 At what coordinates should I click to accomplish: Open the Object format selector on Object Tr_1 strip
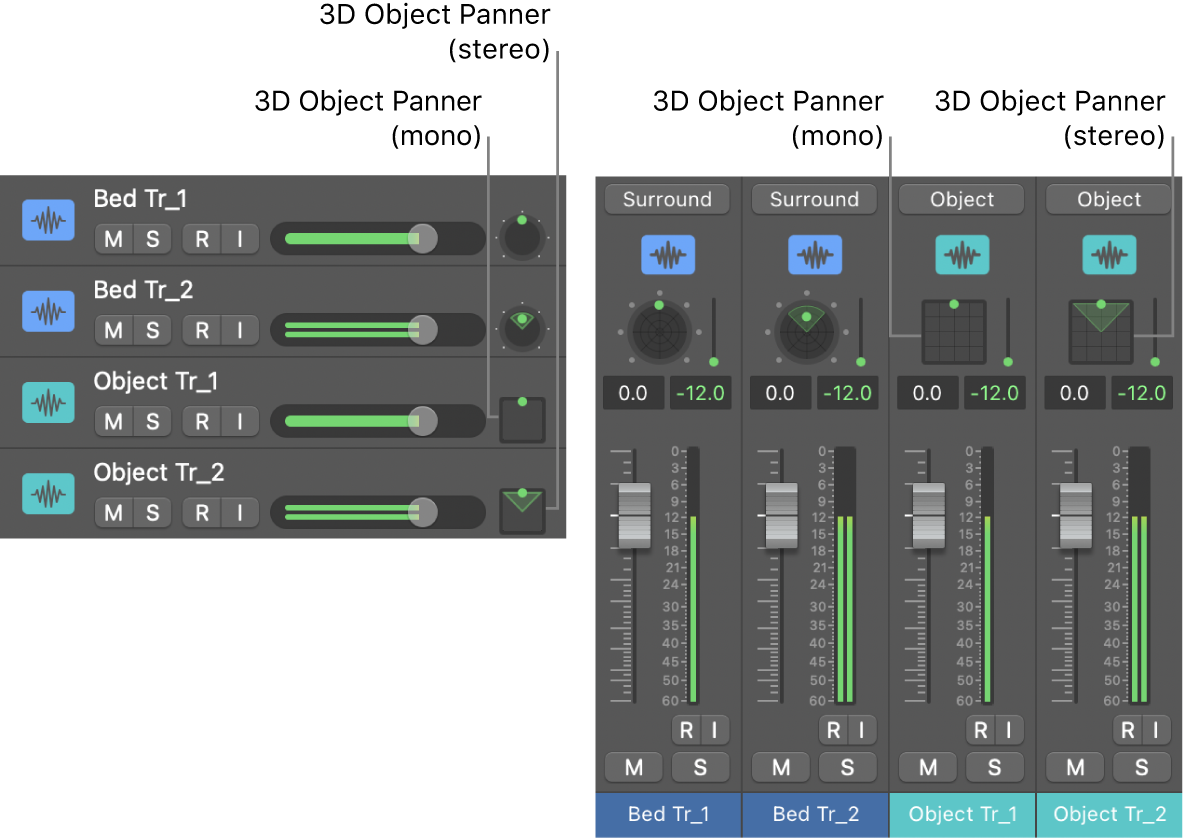click(x=961, y=199)
